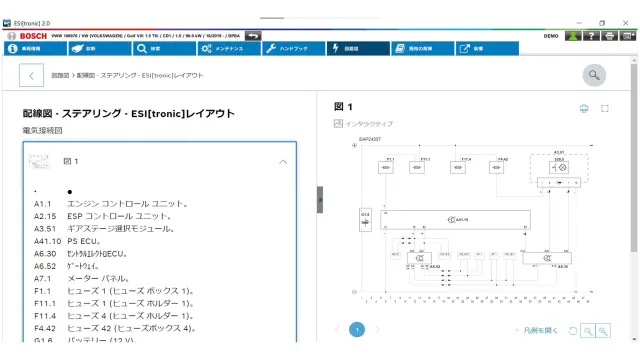Zoom in on the wiring diagram
This screenshot has height=360, width=640.
click(603, 331)
